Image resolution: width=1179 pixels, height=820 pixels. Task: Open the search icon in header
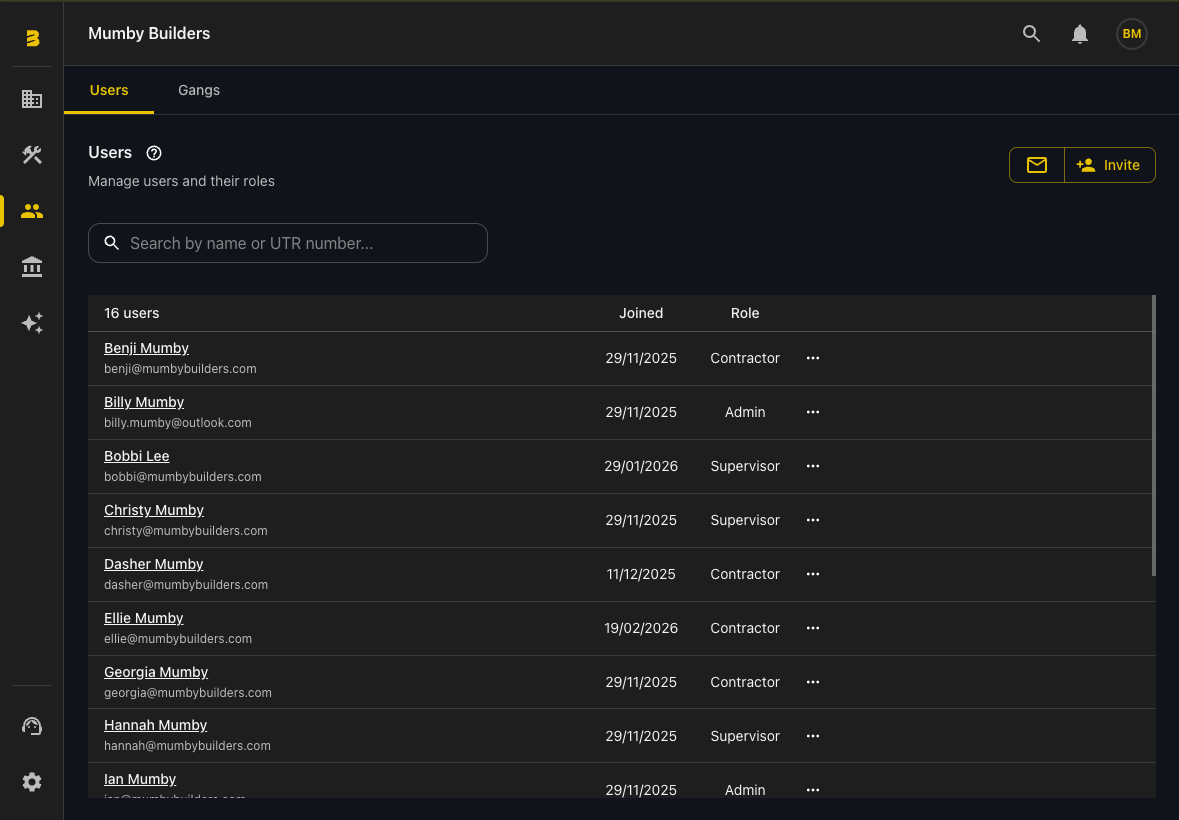click(1032, 34)
